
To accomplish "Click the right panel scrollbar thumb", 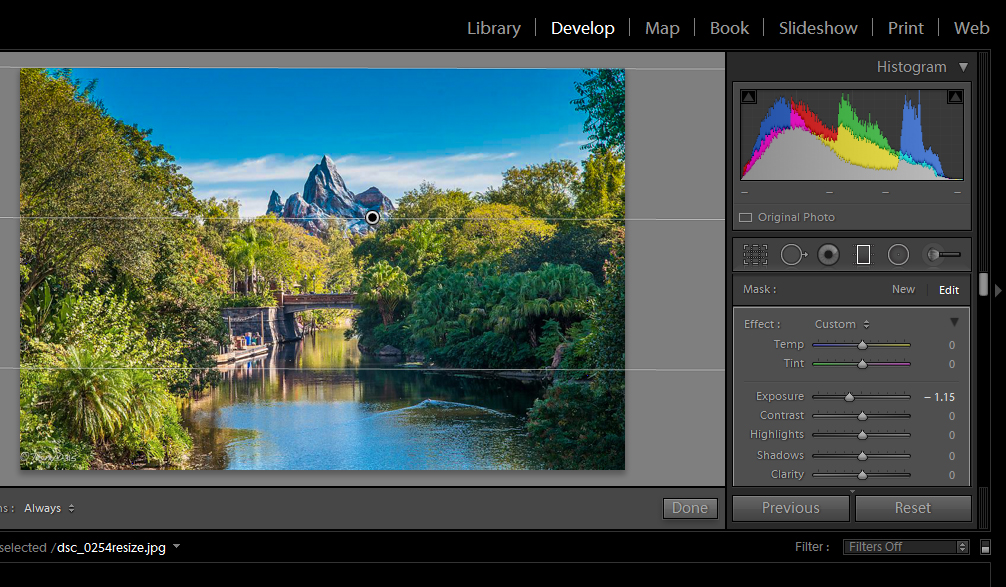I will 983,284.
